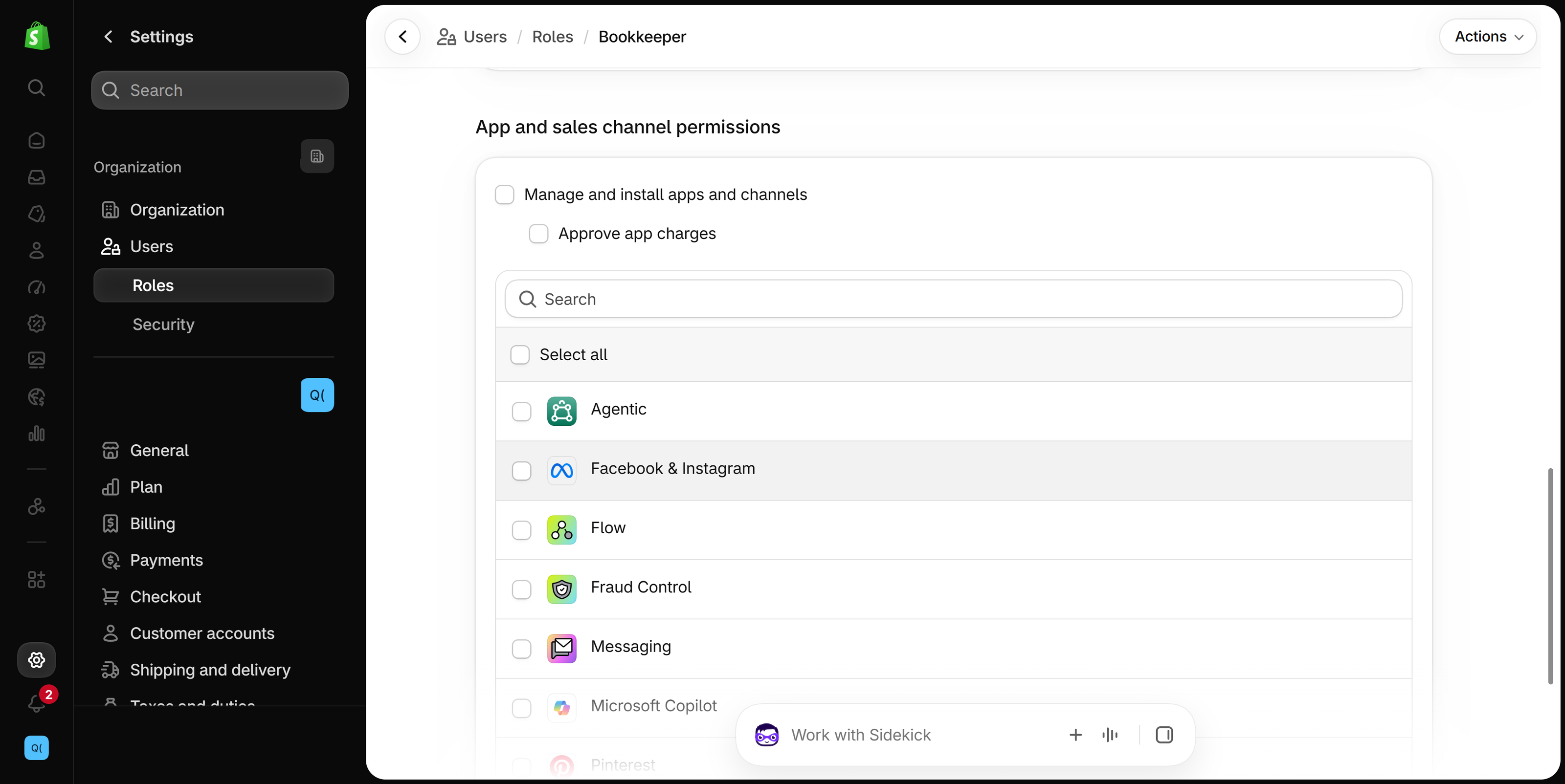Open notifications bell with 2 badge
Image resolution: width=1565 pixels, height=784 pixels.
coord(38,703)
